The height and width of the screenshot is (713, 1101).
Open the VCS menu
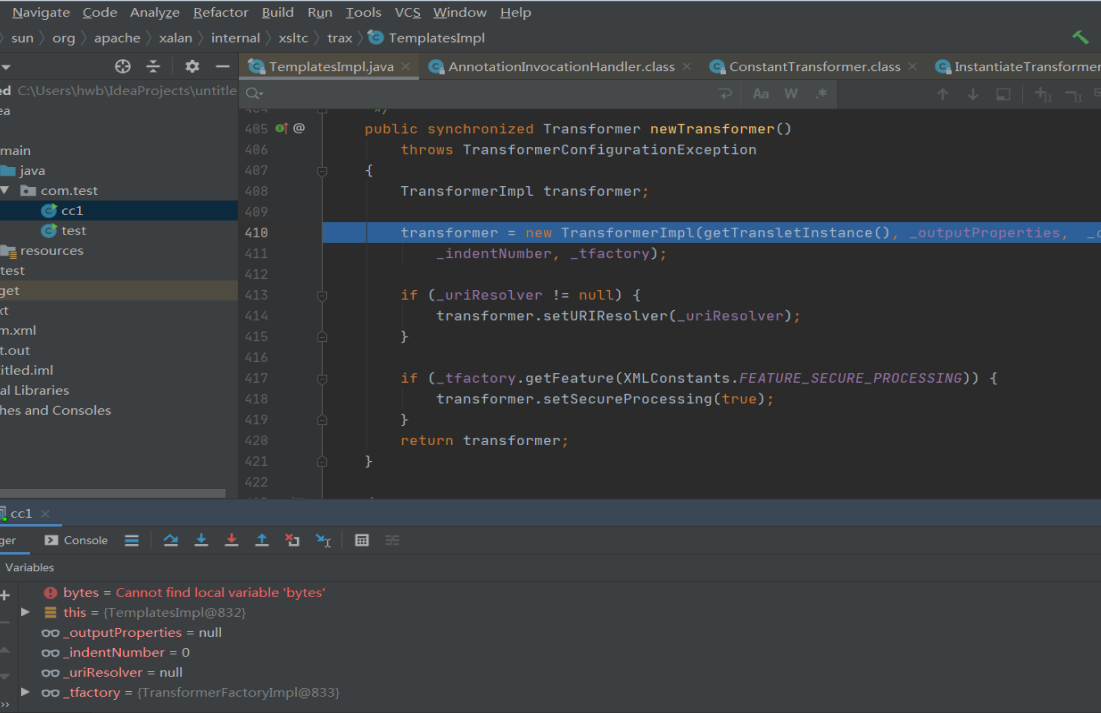click(407, 13)
